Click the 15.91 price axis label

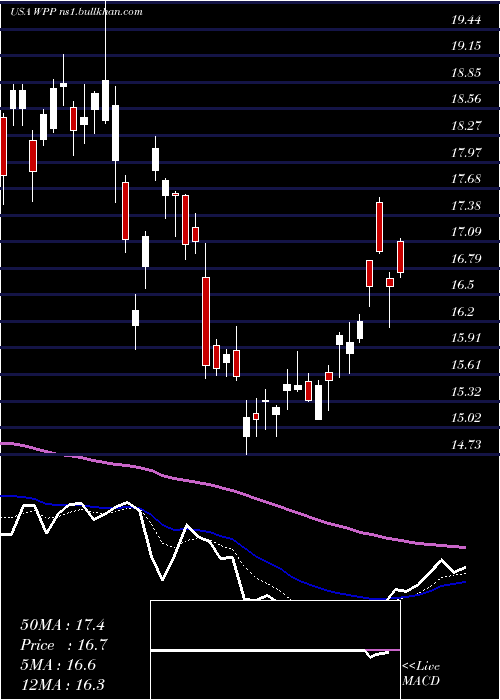click(x=467, y=338)
